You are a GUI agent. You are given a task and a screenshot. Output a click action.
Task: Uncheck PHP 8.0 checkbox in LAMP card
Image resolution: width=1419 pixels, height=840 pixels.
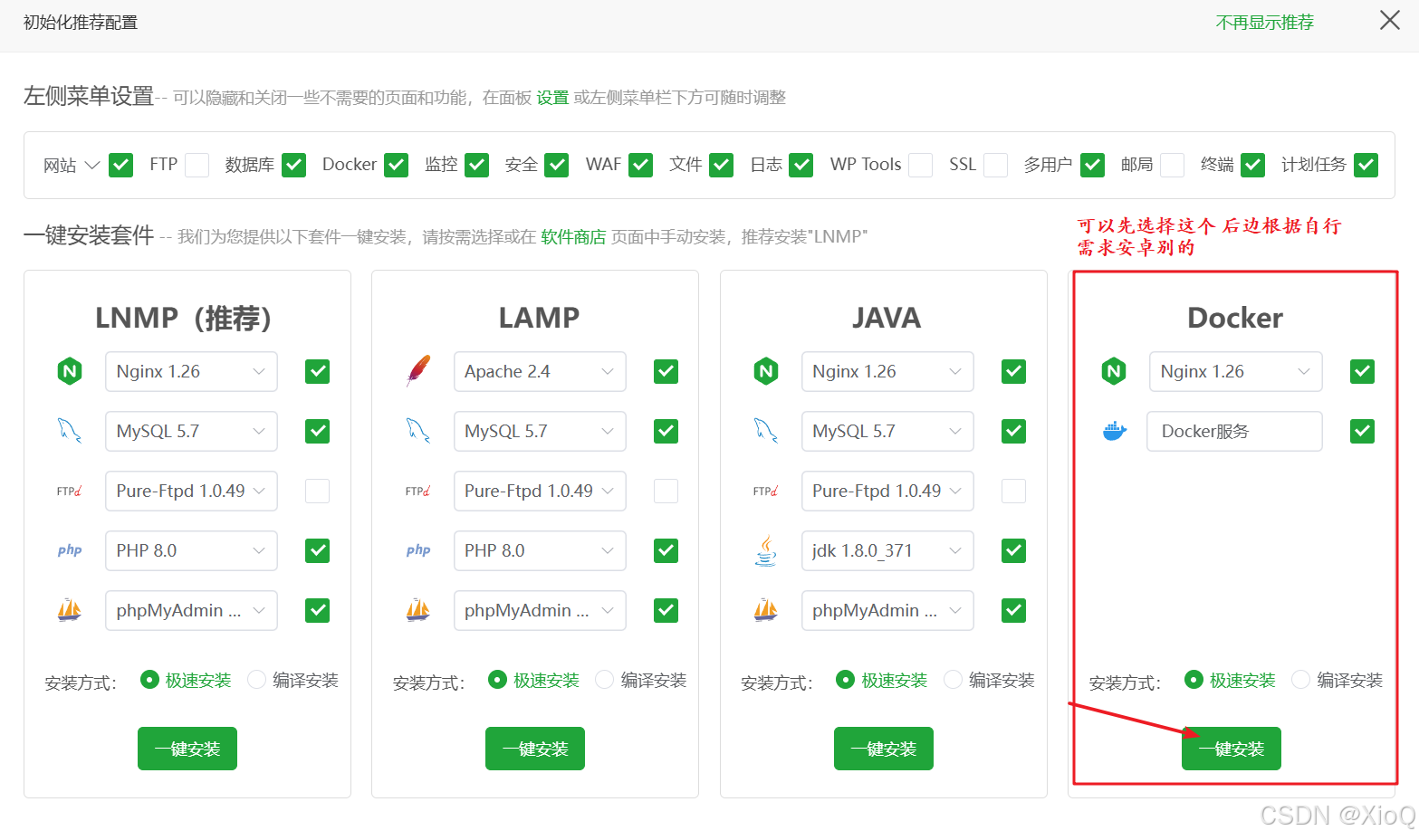point(666,550)
